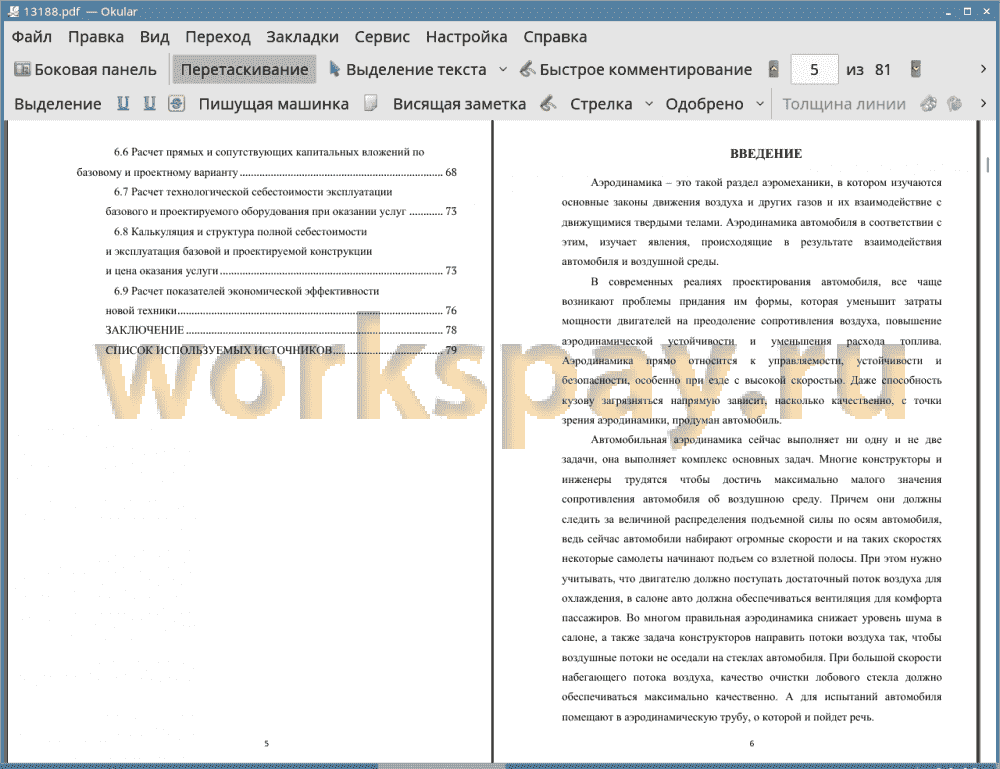
Task: Open the Файл menu
Action: (31, 37)
